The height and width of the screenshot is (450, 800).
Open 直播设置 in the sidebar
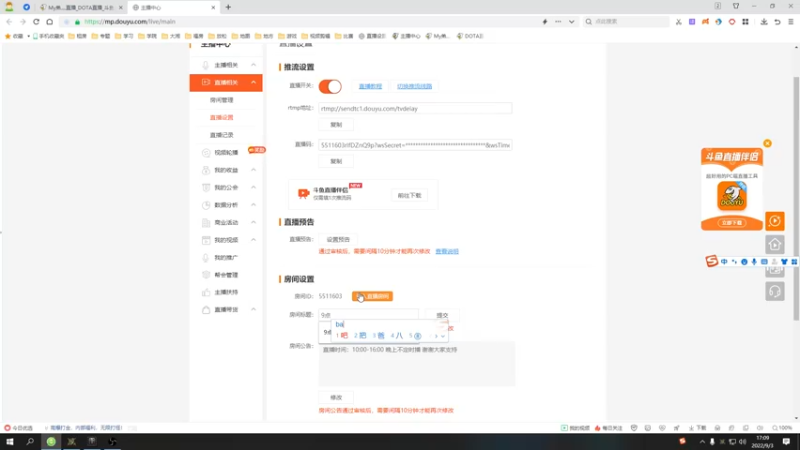[x=221, y=117]
